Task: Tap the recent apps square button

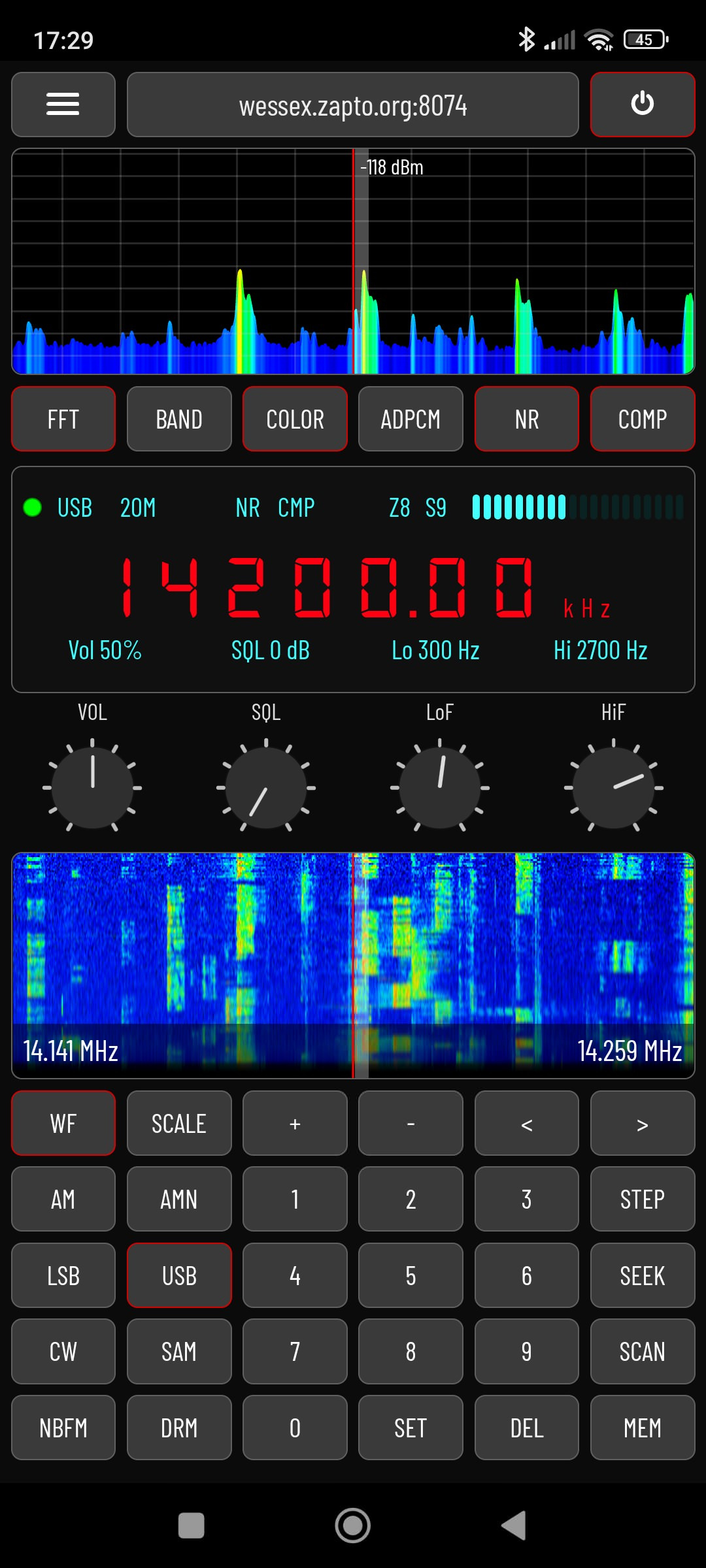Action: pos(192,1526)
